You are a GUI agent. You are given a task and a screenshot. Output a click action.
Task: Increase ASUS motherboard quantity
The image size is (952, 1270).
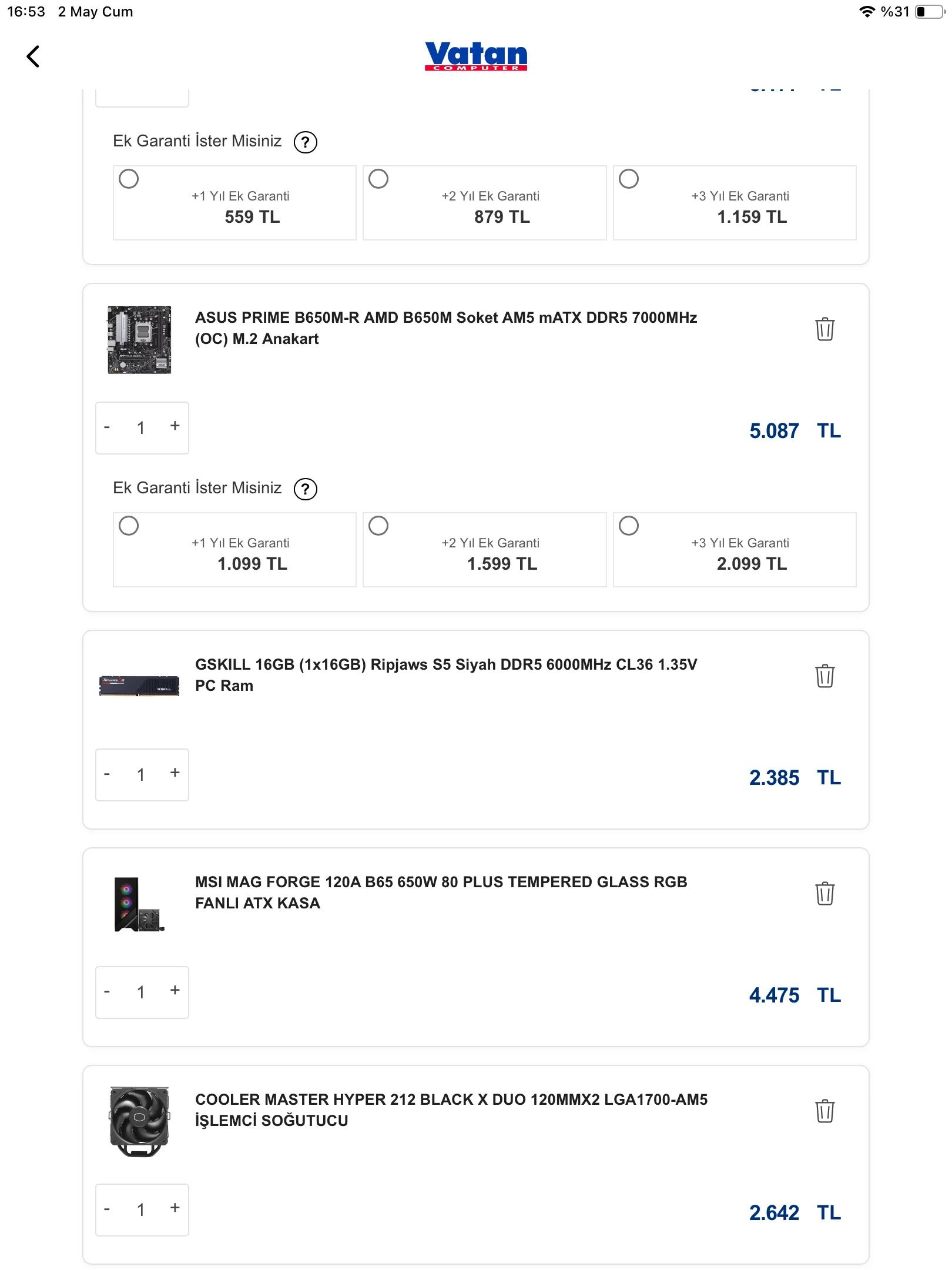click(x=175, y=426)
